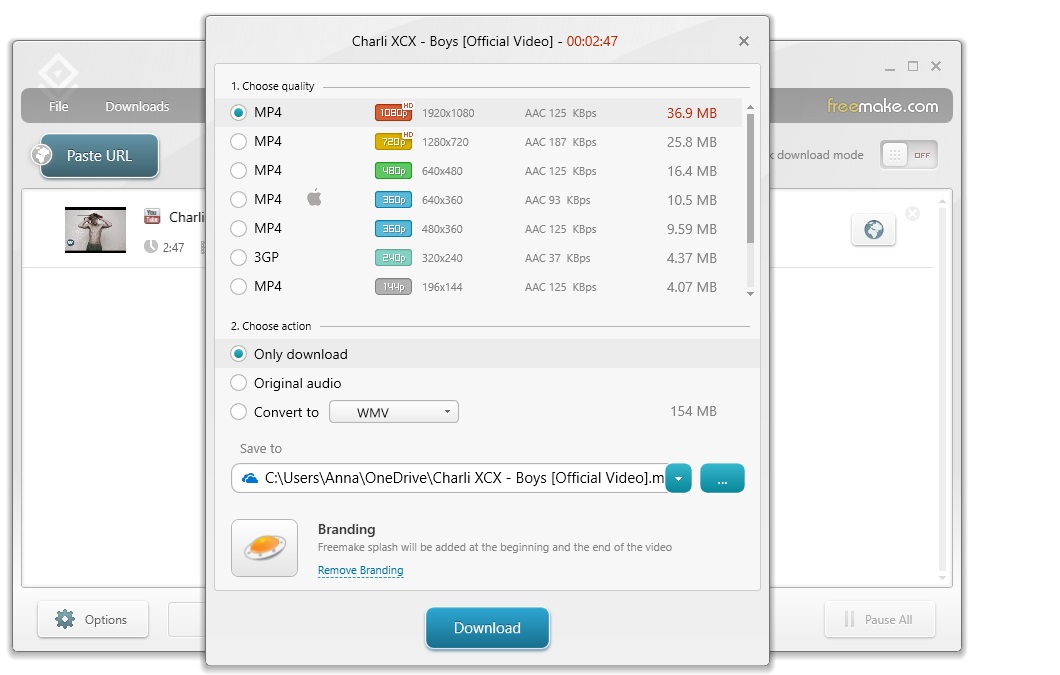Remove the video with the X icon
The image size is (1060, 675).
pos(913,214)
